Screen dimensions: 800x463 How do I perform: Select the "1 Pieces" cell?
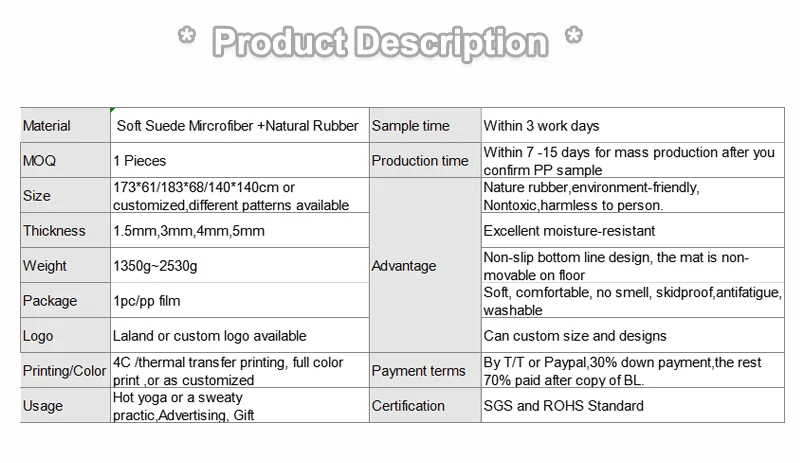click(238, 161)
